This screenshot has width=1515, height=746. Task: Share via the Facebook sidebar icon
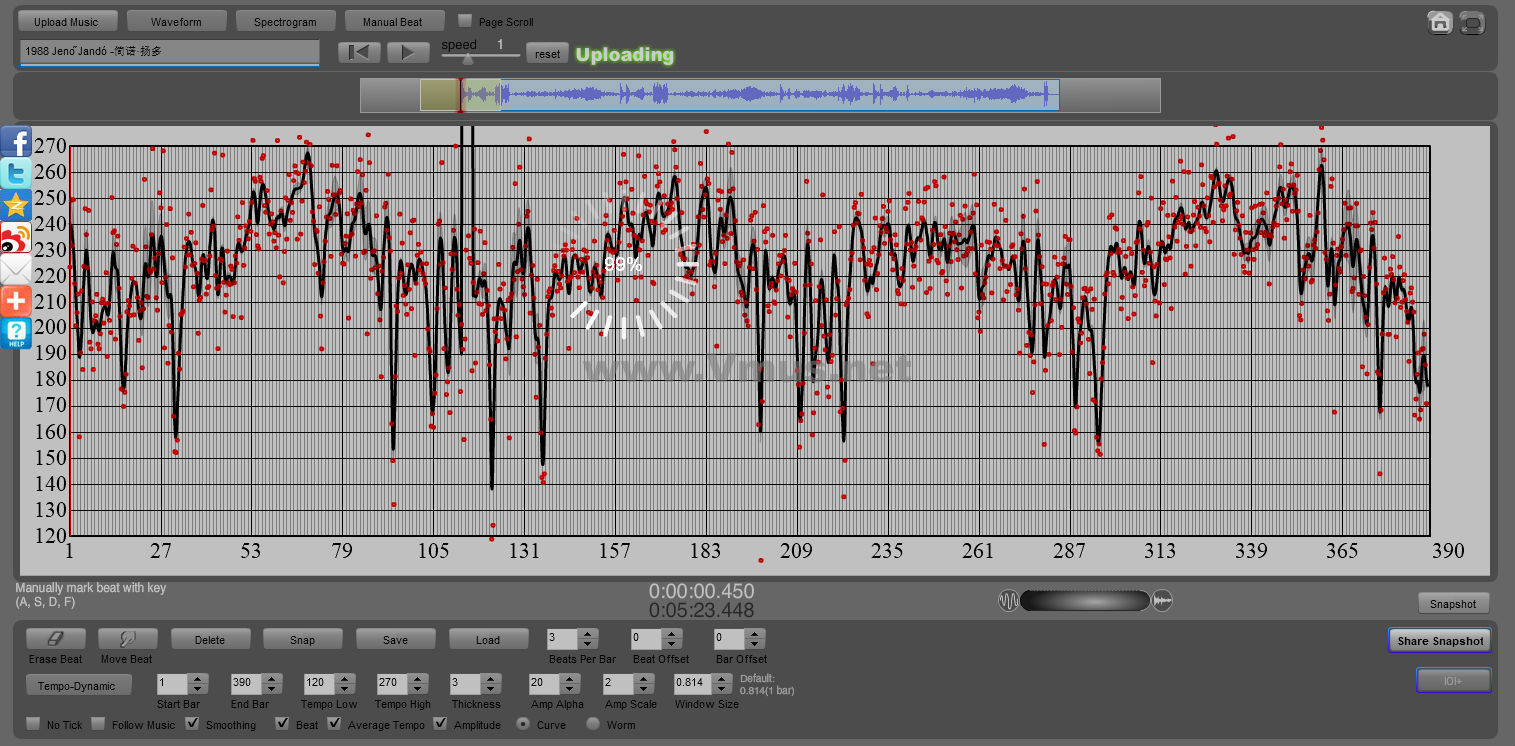tap(16, 143)
